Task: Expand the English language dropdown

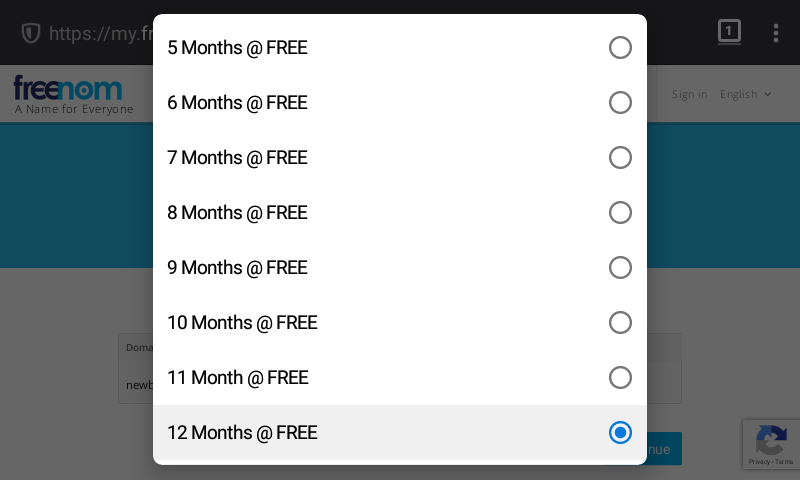Action: pyautogui.click(x=746, y=94)
